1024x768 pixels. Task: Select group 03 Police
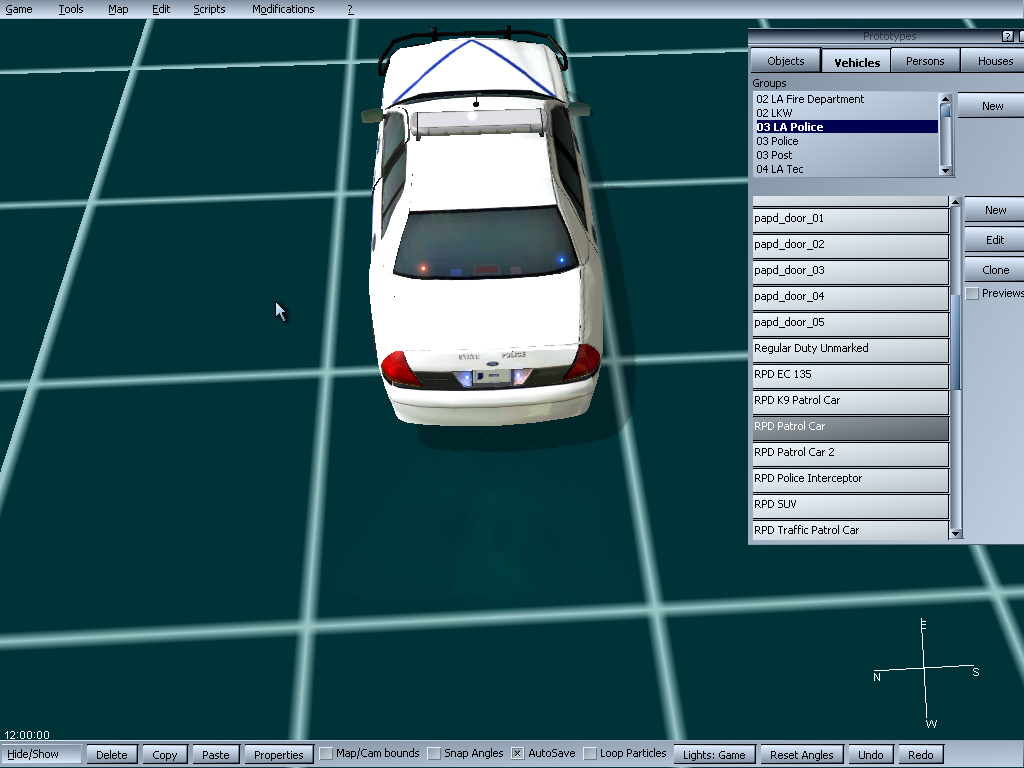tap(846, 141)
